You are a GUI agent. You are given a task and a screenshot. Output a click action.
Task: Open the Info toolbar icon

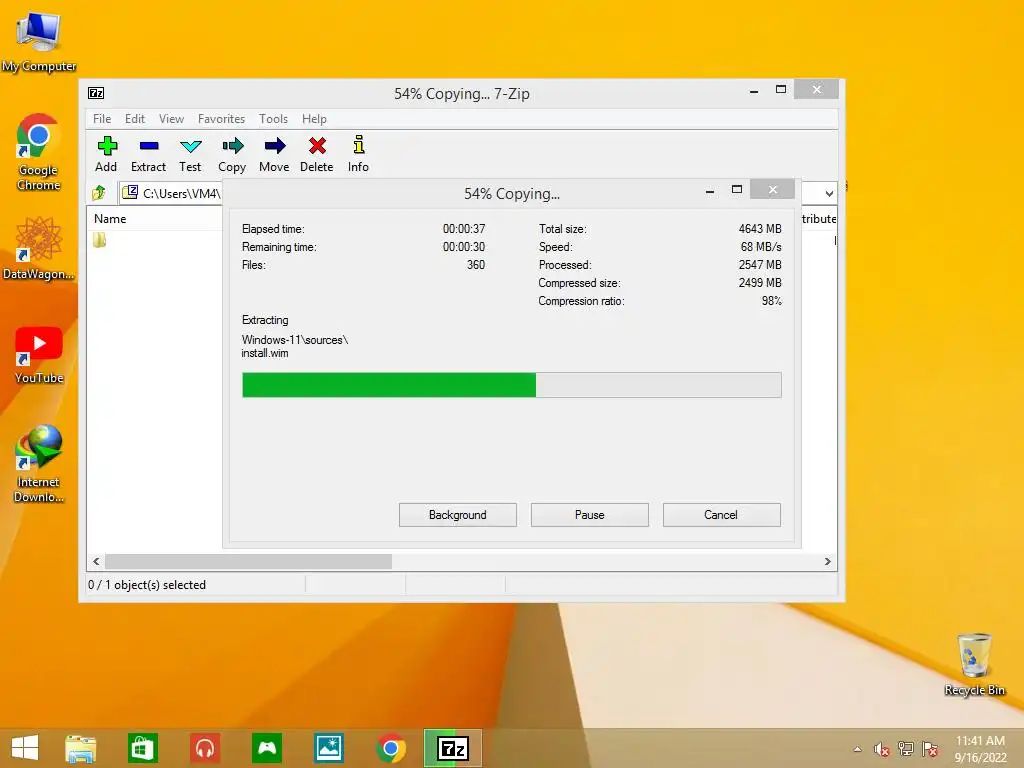click(x=359, y=144)
